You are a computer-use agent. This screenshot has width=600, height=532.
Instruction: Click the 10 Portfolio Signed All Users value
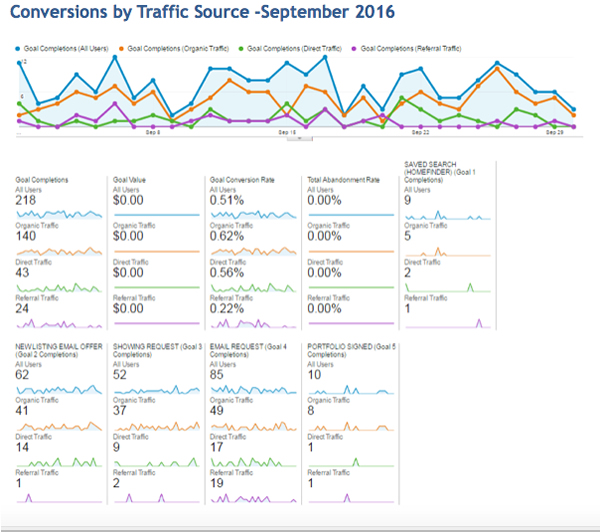[314, 375]
